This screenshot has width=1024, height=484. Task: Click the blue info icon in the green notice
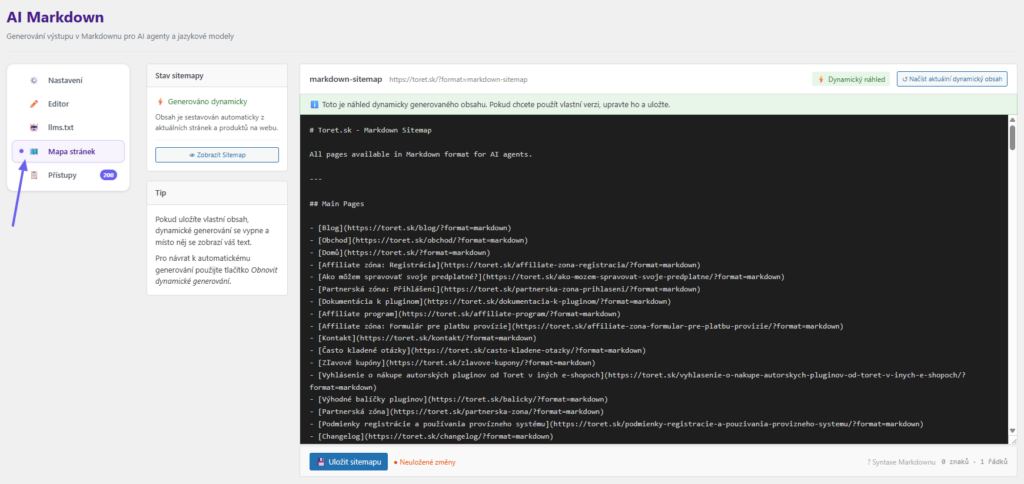pyautogui.click(x=314, y=105)
